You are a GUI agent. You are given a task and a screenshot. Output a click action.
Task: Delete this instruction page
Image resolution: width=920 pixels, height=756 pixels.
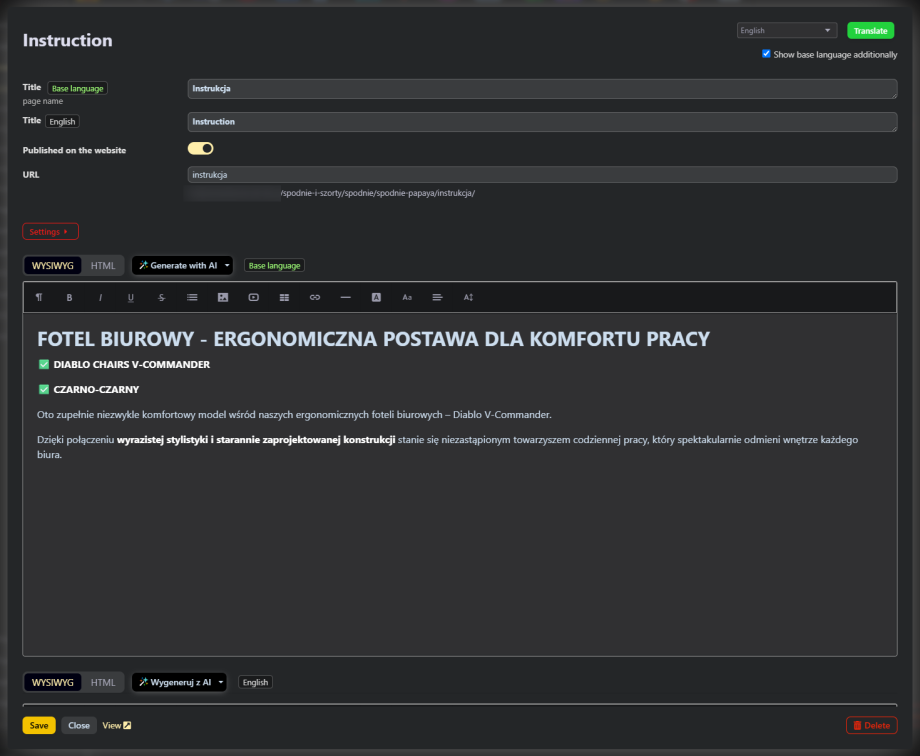871,725
